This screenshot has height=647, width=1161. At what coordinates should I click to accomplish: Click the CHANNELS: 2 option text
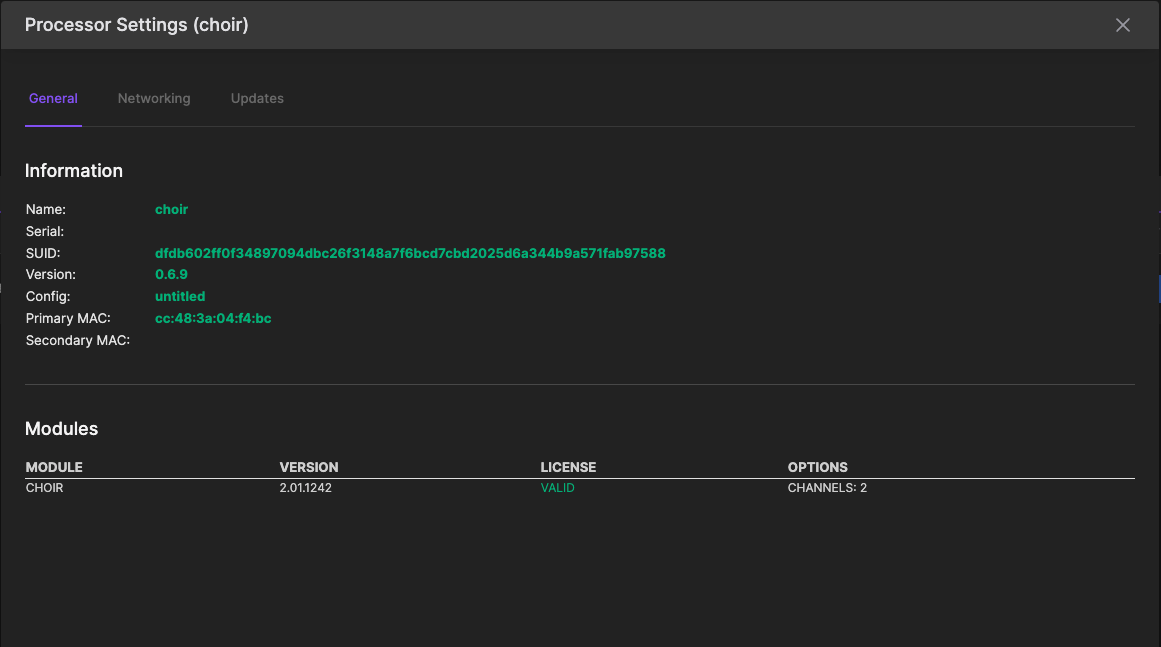(827, 489)
